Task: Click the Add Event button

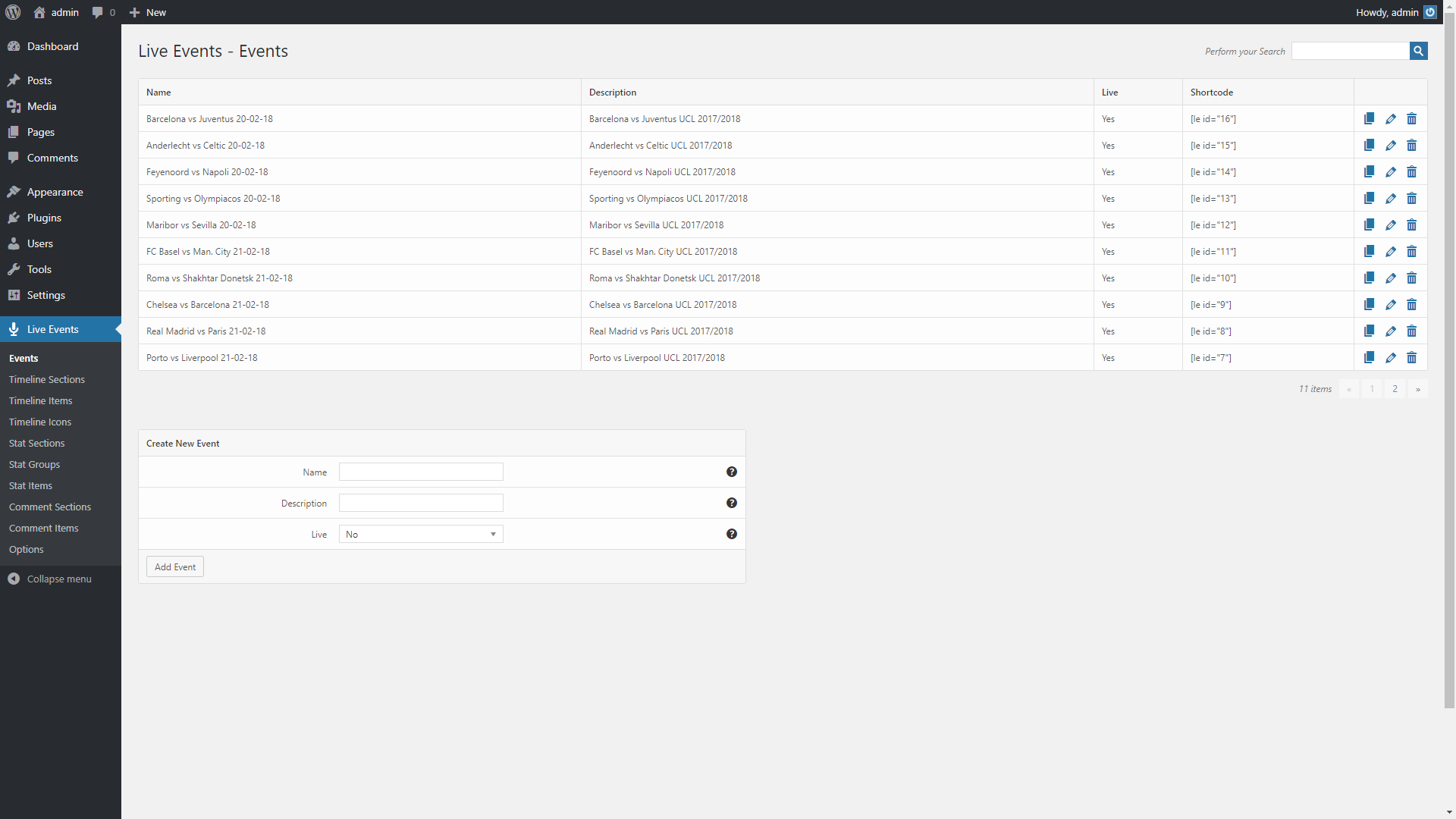Action: [x=174, y=566]
